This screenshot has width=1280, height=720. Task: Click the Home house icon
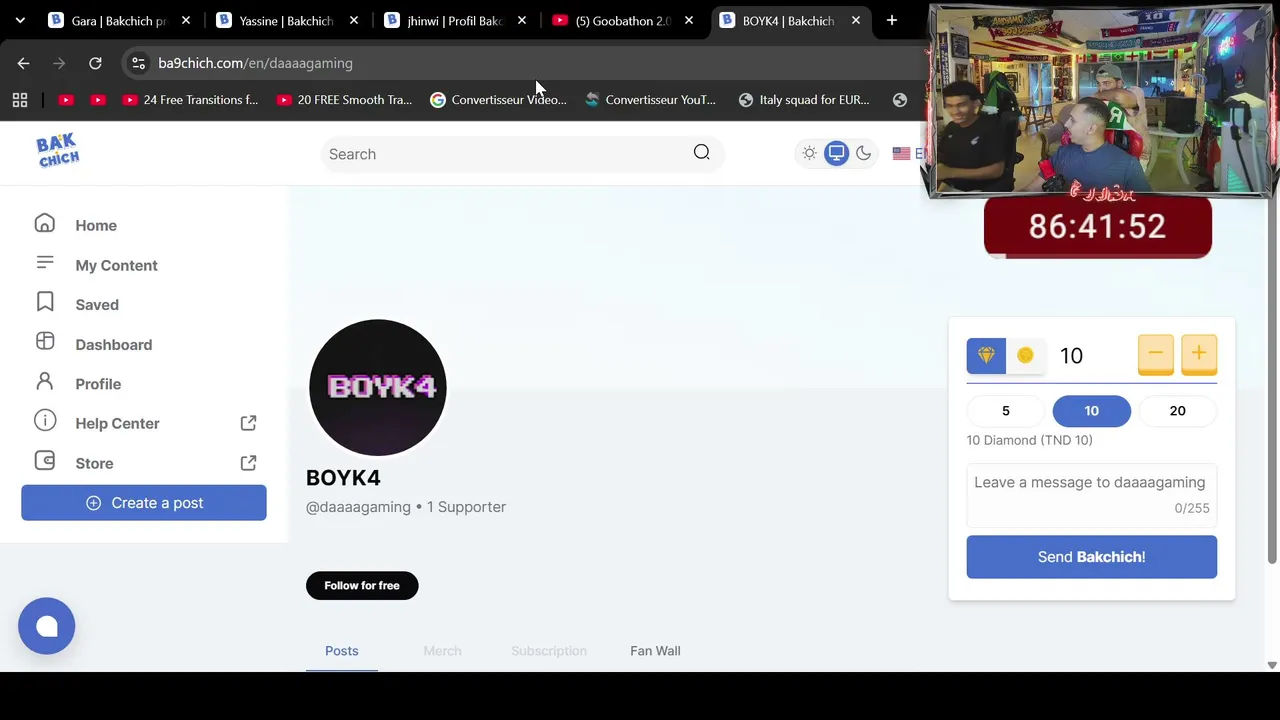(x=45, y=223)
